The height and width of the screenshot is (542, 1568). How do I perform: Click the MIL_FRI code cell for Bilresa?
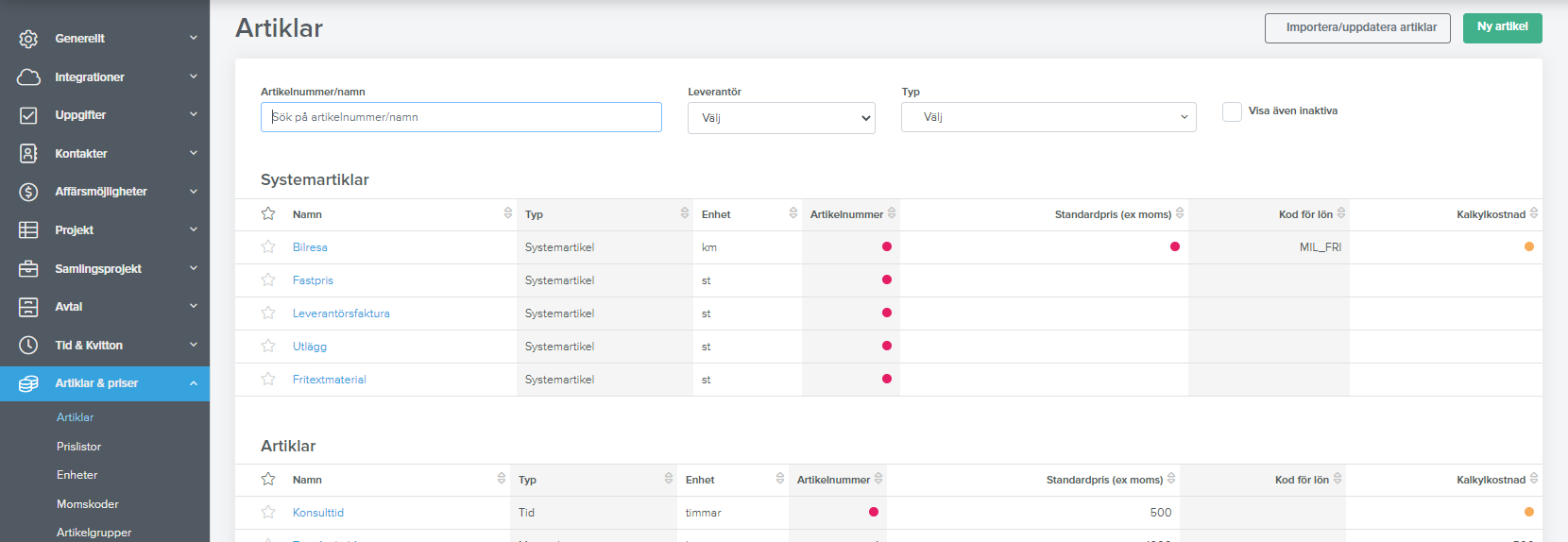pyautogui.click(x=1321, y=247)
